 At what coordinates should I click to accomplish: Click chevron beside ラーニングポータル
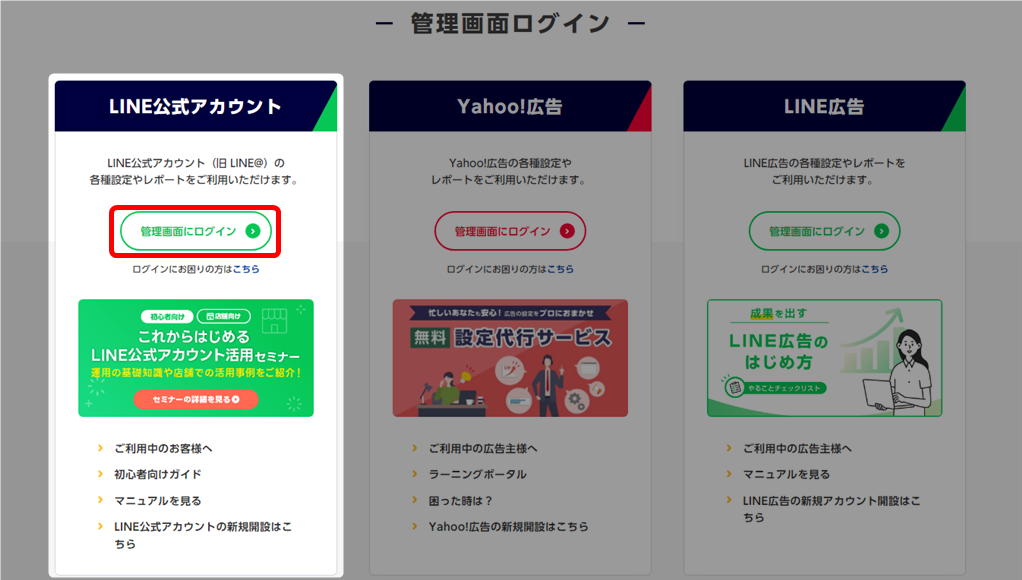pyautogui.click(x=415, y=474)
